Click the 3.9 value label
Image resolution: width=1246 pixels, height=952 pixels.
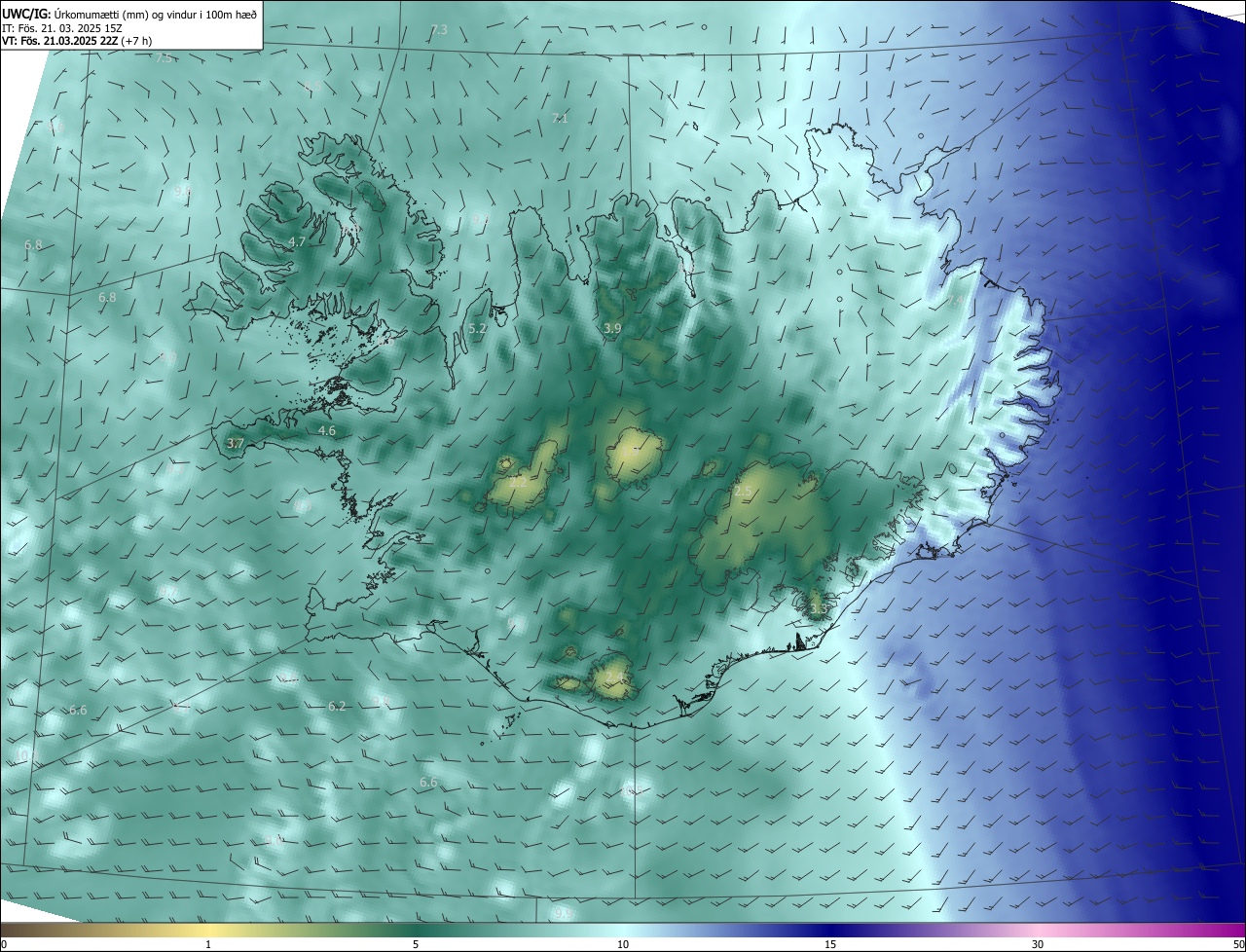point(612,329)
